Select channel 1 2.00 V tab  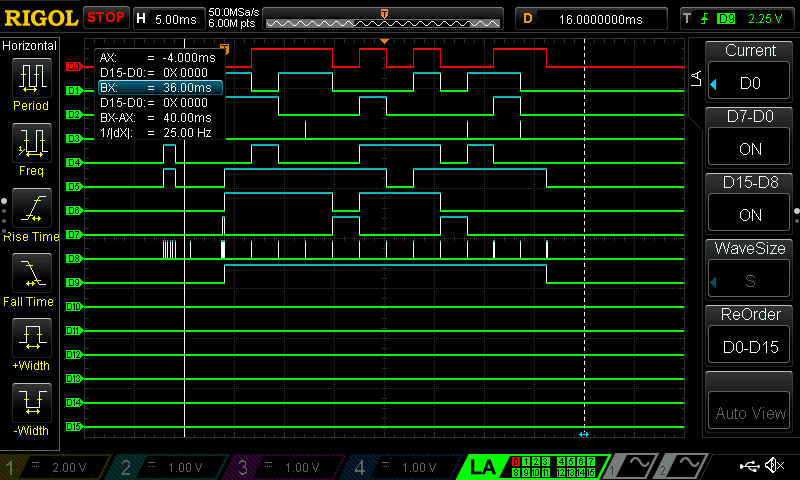(57, 467)
